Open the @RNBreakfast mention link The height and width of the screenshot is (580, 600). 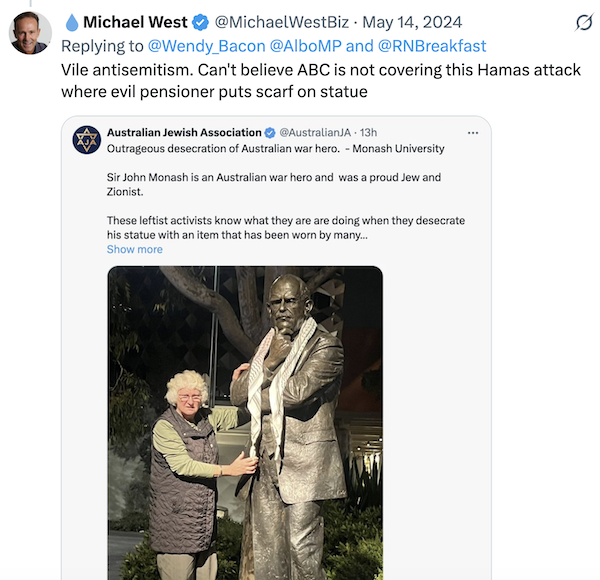click(x=432, y=46)
